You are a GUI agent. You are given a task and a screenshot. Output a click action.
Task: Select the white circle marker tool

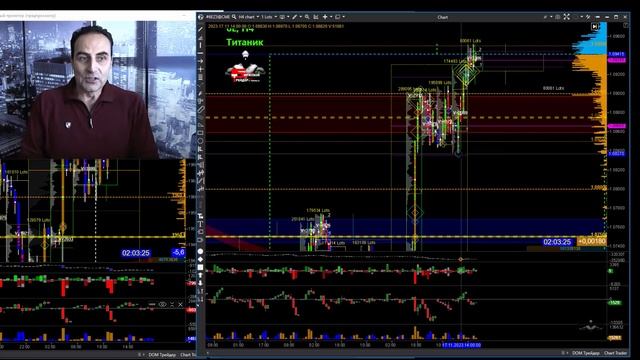click(200, 251)
